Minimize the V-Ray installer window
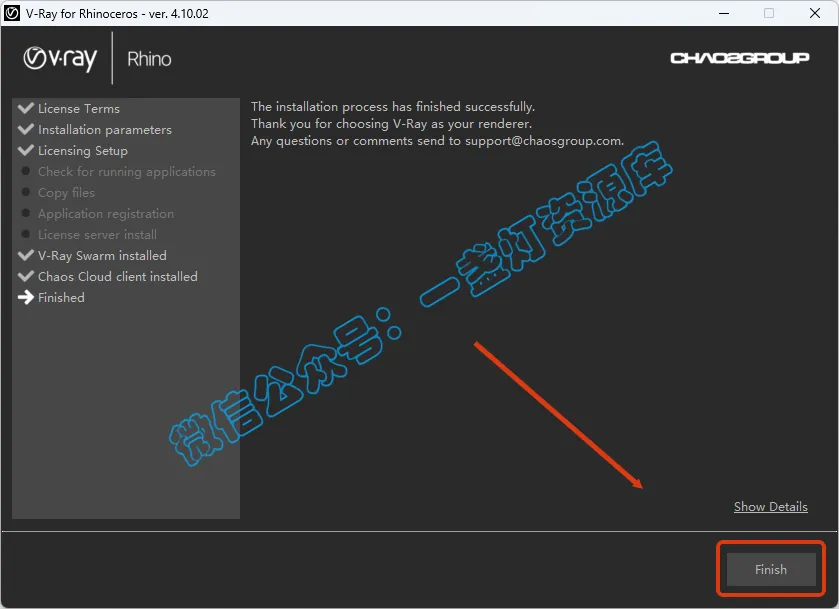Screen dimensions: 839x609 [x=724, y=13]
